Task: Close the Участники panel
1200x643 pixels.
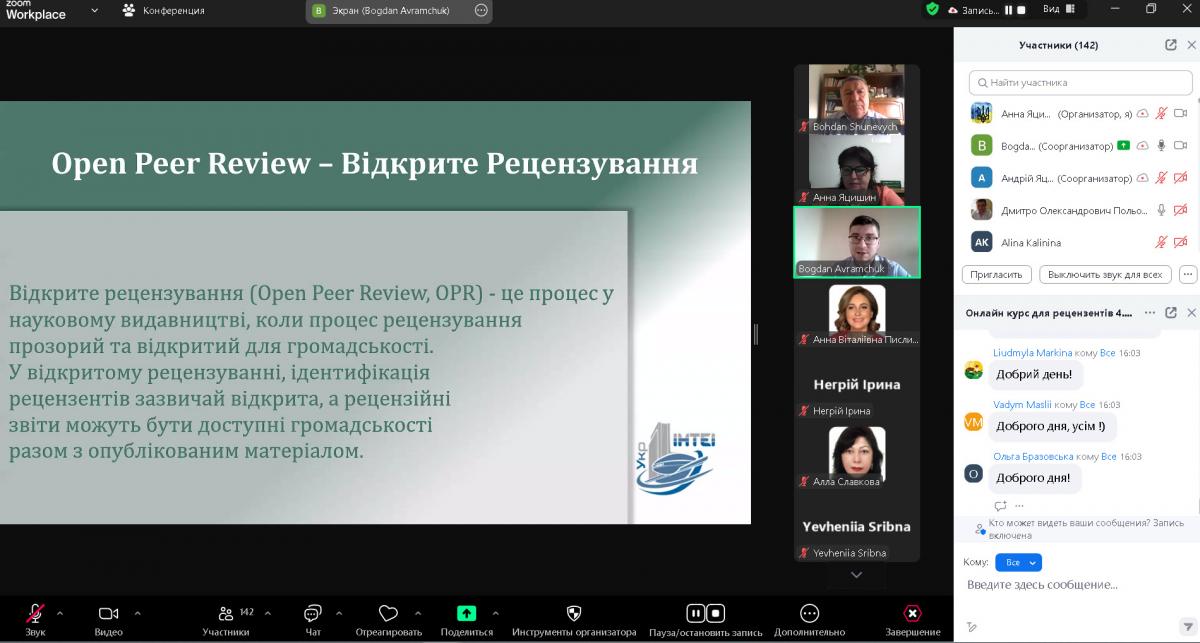Action: [x=1191, y=45]
